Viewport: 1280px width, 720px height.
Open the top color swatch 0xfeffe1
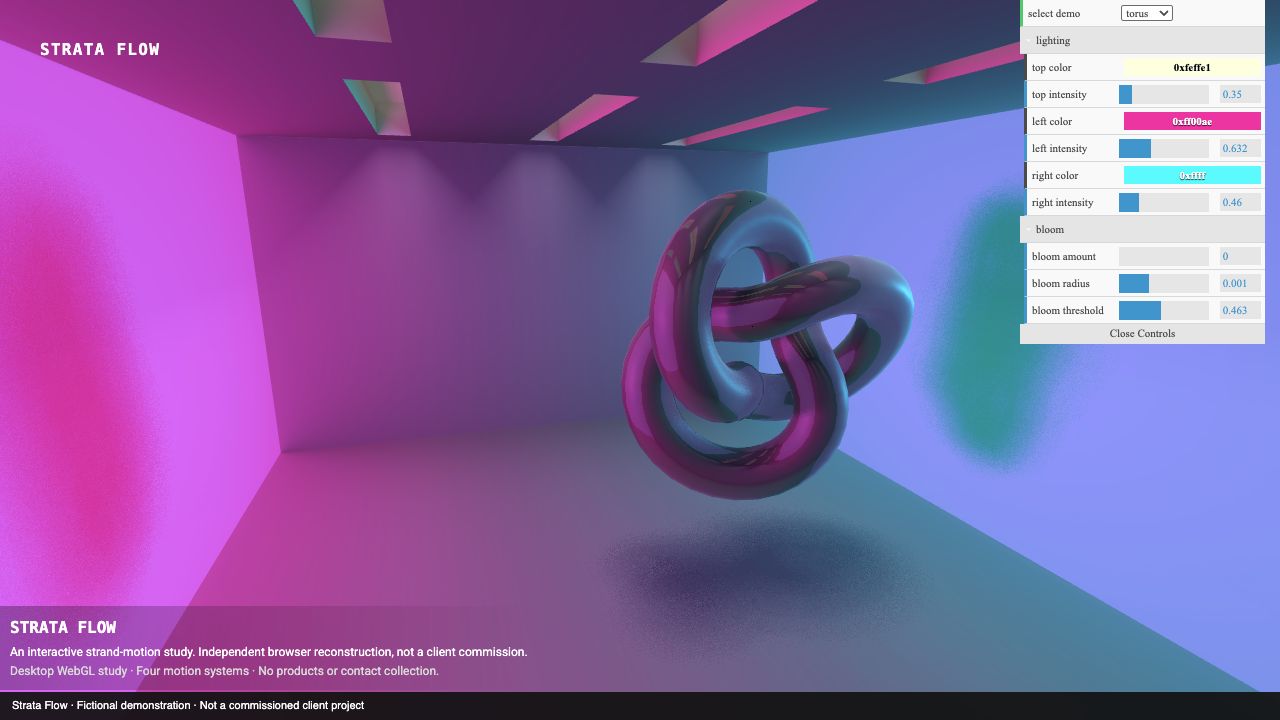[1192, 67]
